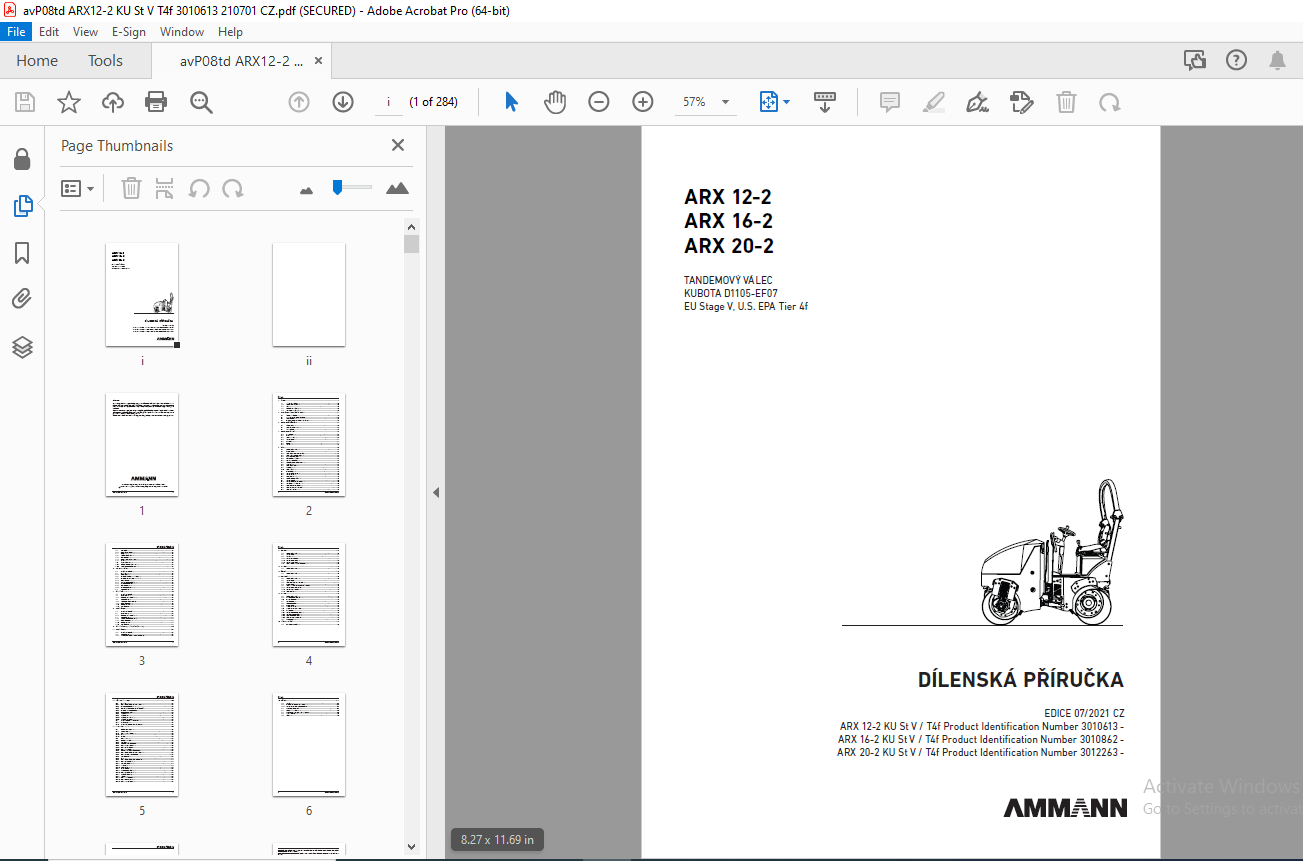This screenshot has width=1303, height=861.
Task: Select page 3 thumbnail
Action: (x=142, y=595)
